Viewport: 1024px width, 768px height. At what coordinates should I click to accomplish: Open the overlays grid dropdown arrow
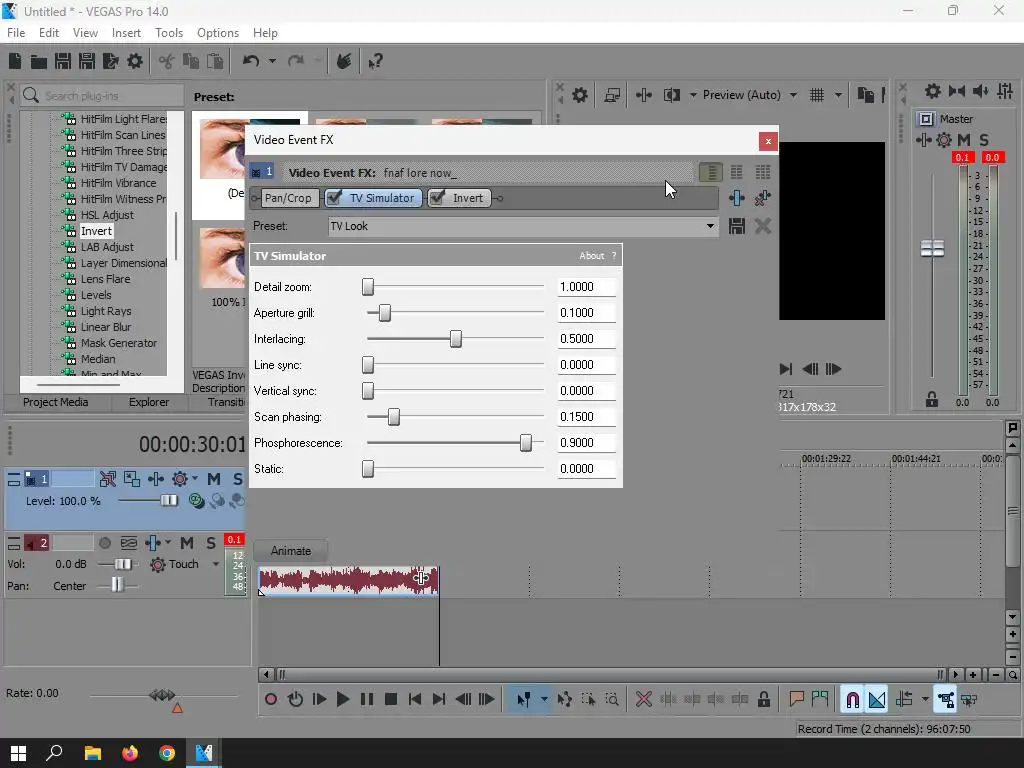[x=838, y=95]
